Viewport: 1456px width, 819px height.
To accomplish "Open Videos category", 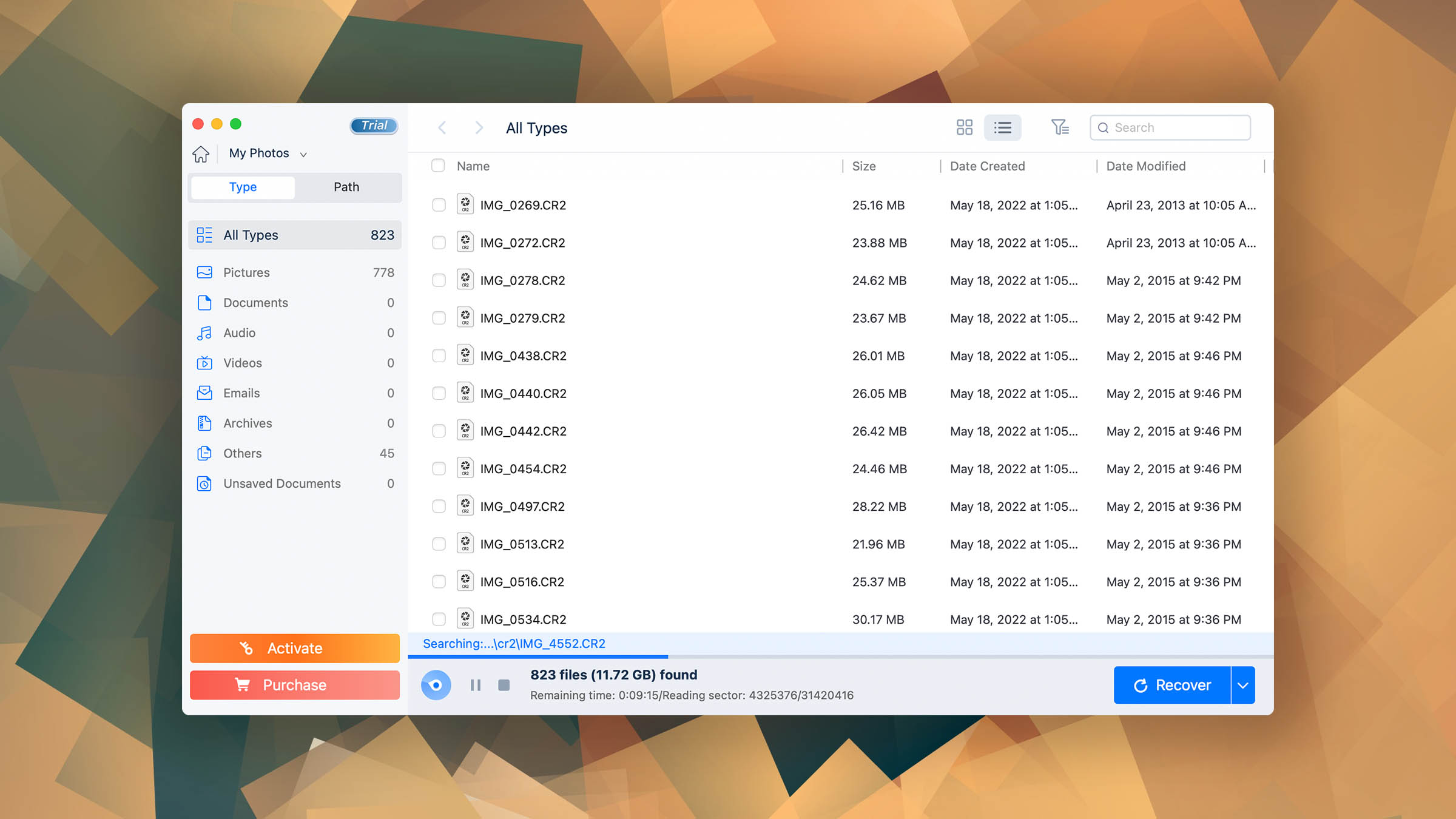I will pyautogui.click(x=295, y=363).
